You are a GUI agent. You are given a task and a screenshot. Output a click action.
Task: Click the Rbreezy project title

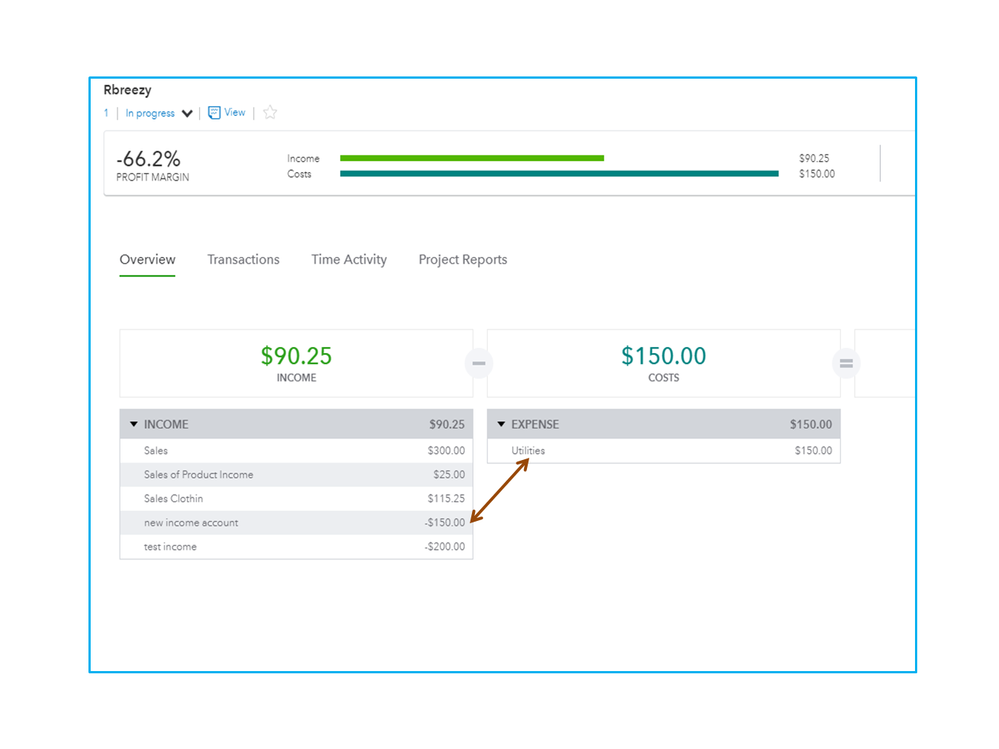click(127, 90)
